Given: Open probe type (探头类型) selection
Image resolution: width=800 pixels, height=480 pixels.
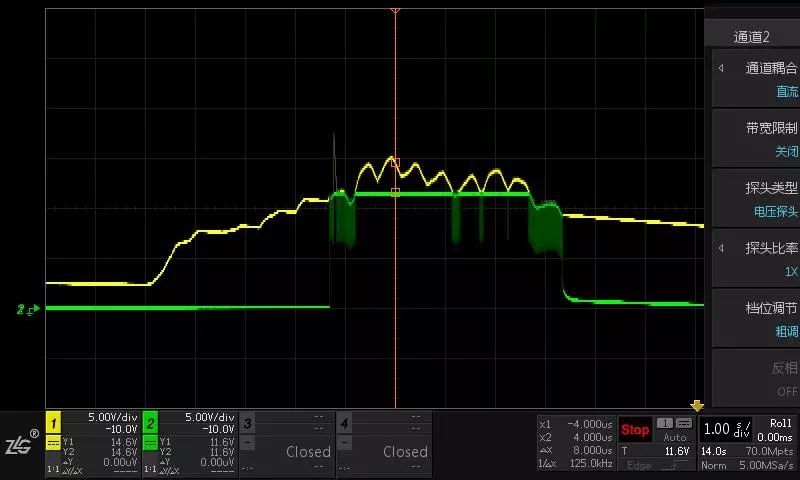Looking at the screenshot, I should coord(755,199).
